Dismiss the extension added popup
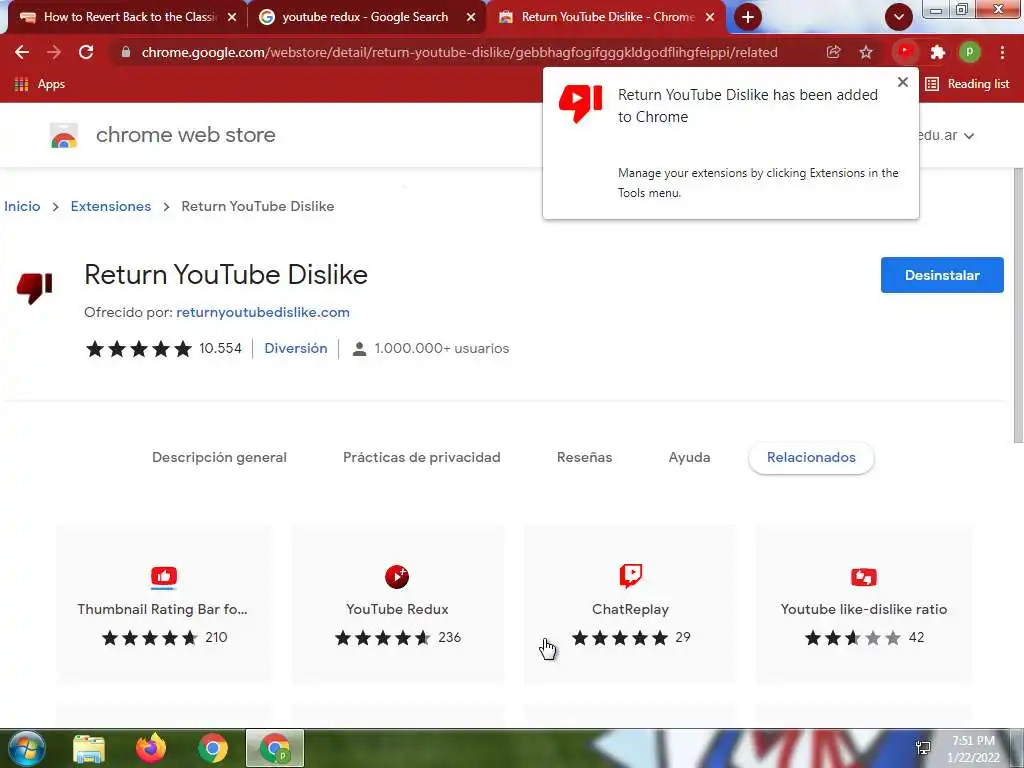Image resolution: width=1024 pixels, height=768 pixels. tap(903, 82)
